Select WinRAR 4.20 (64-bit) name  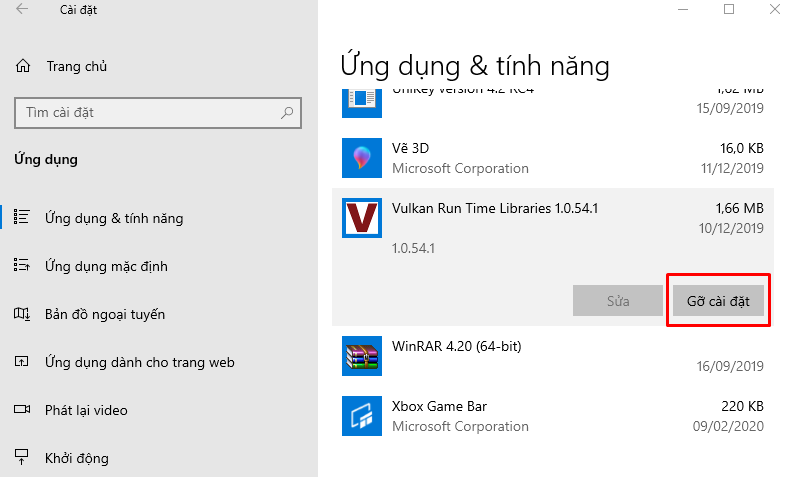[x=457, y=347]
